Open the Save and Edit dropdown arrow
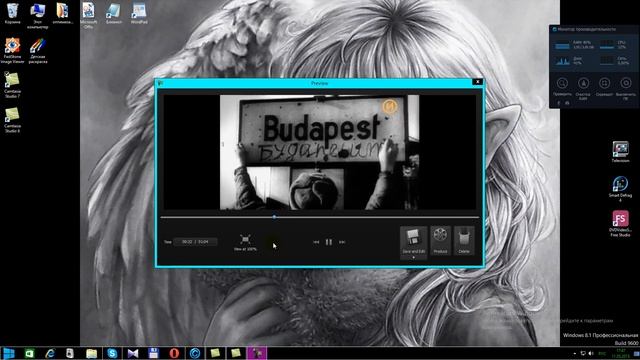Screen dimensions: 640x360 click(x=413, y=258)
